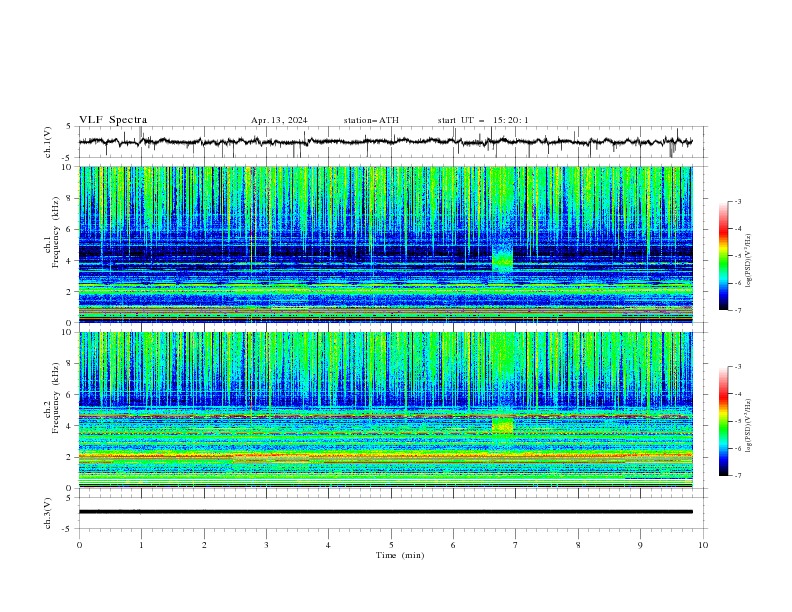The height and width of the screenshot is (612, 792).
Task: Click the red band near 2 kHz in ch.2 spectrogram
Action: [385, 456]
